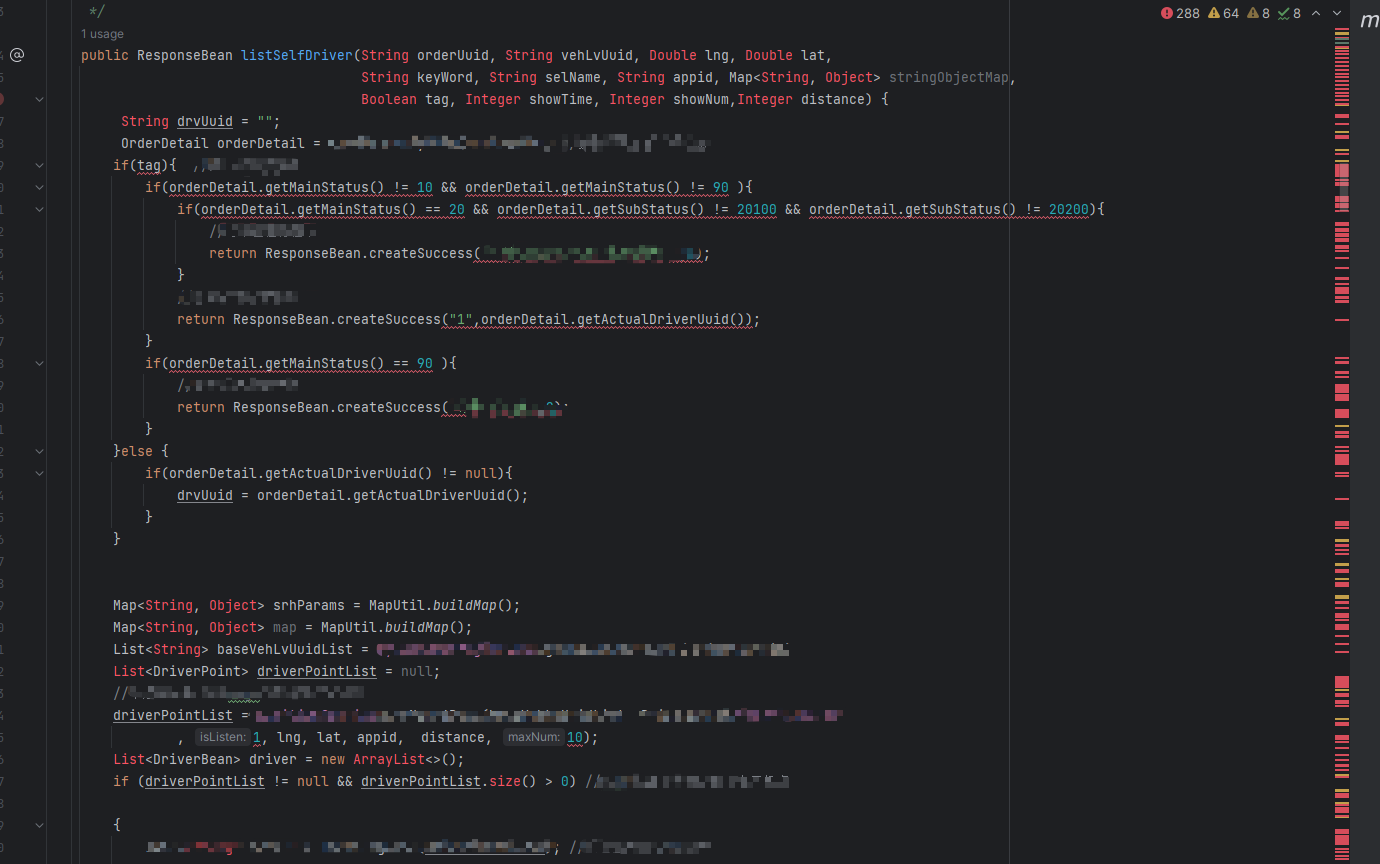
Task: Click the orderUuid parameter
Action: pos(453,55)
